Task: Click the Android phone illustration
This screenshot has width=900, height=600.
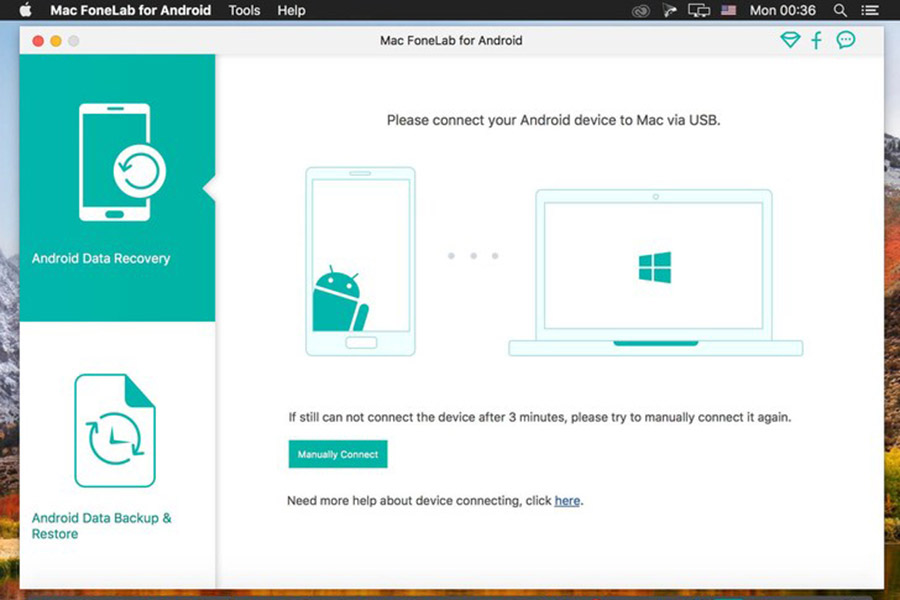Action: coord(360,261)
